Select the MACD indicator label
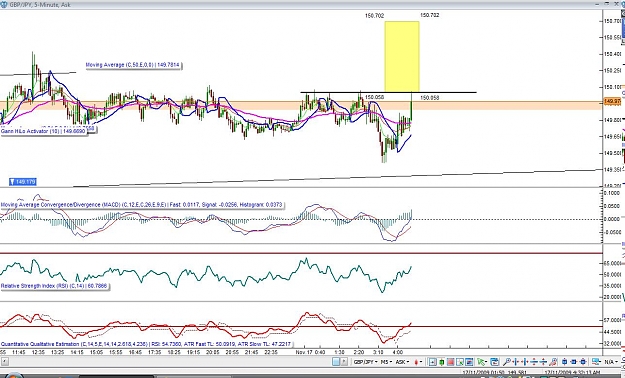625x378 pixels. (142, 205)
